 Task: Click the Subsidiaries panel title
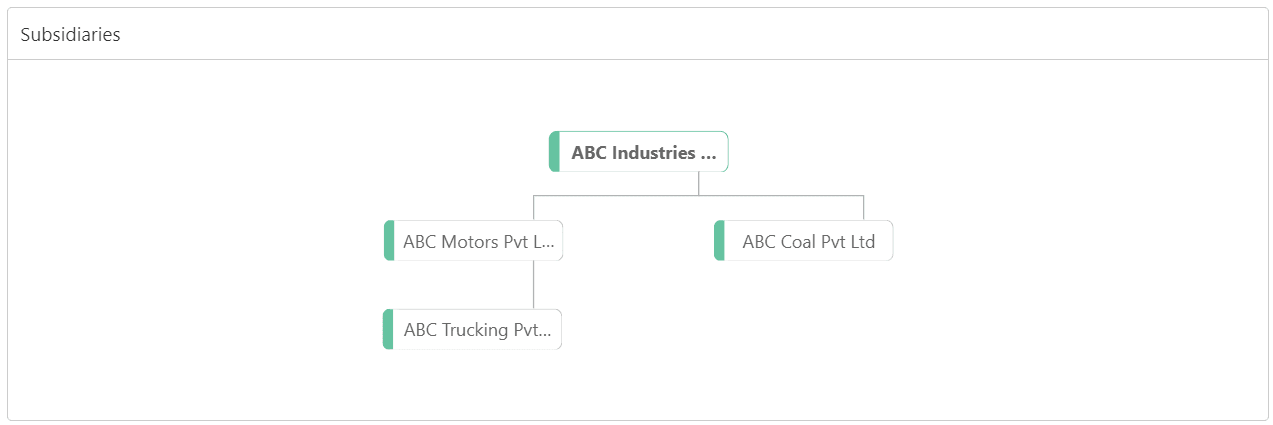[70, 35]
